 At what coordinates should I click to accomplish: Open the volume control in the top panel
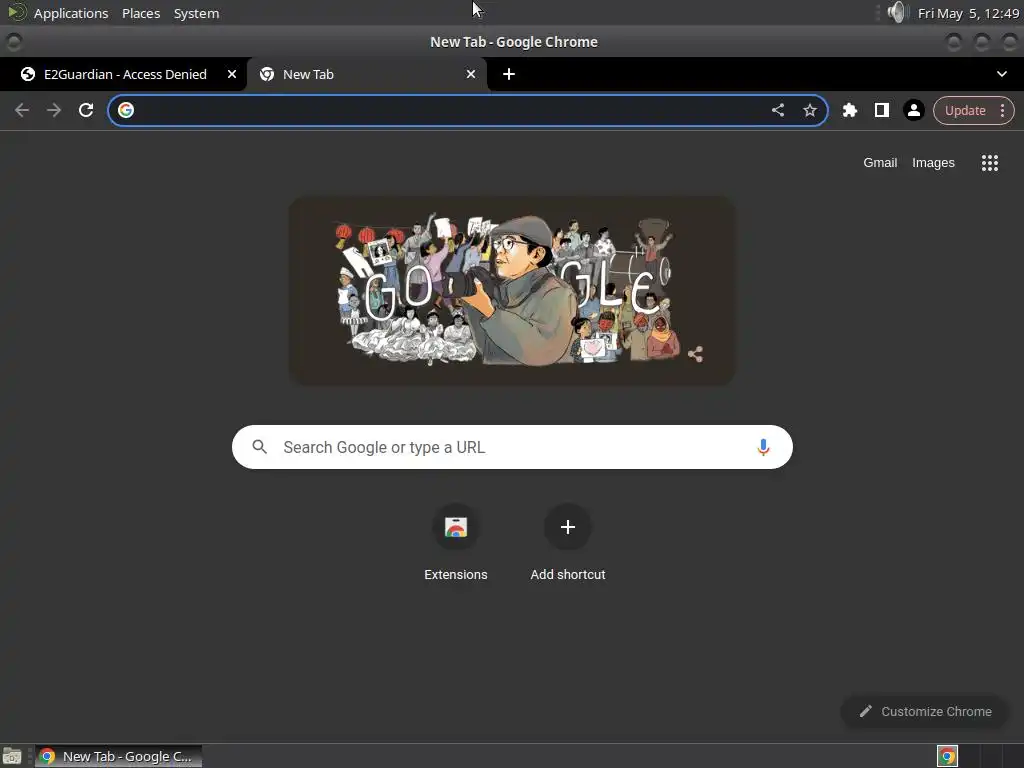897,12
